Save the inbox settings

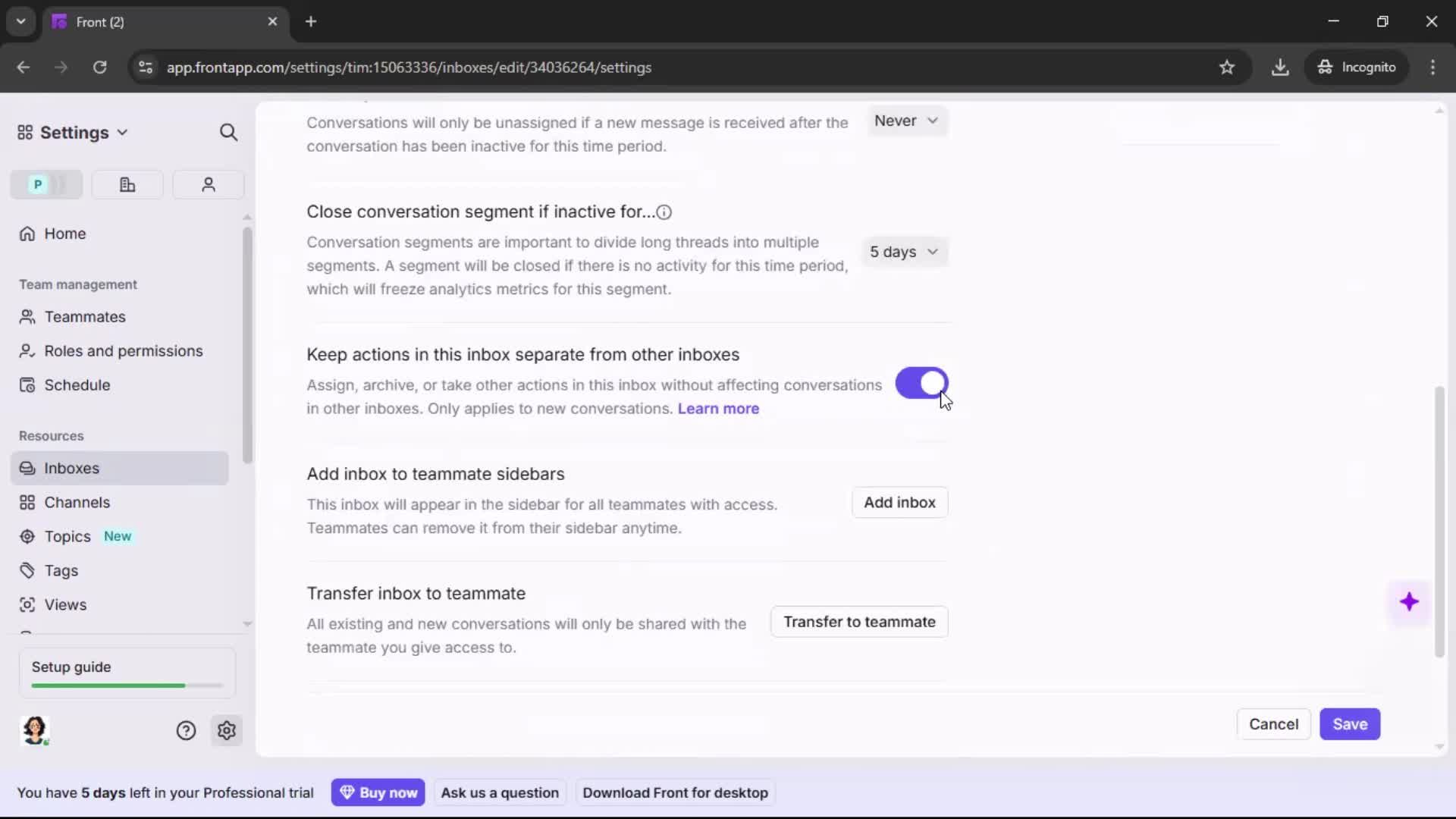1350,724
